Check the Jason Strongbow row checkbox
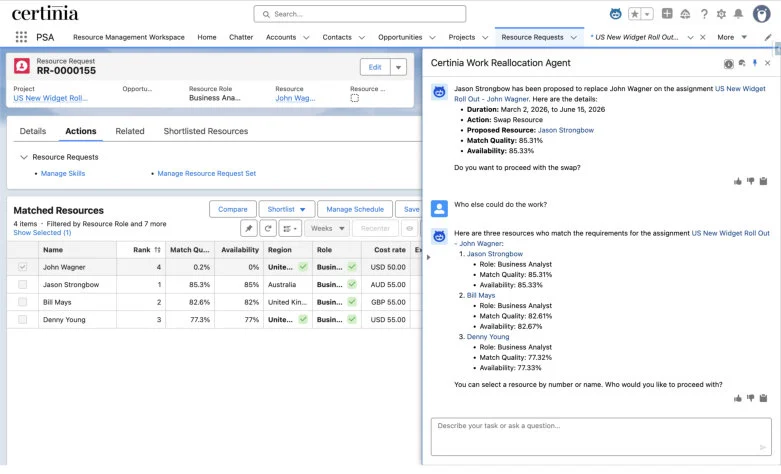Image resolution: width=781 pixels, height=474 pixels. pyautogui.click(x=23, y=285)
